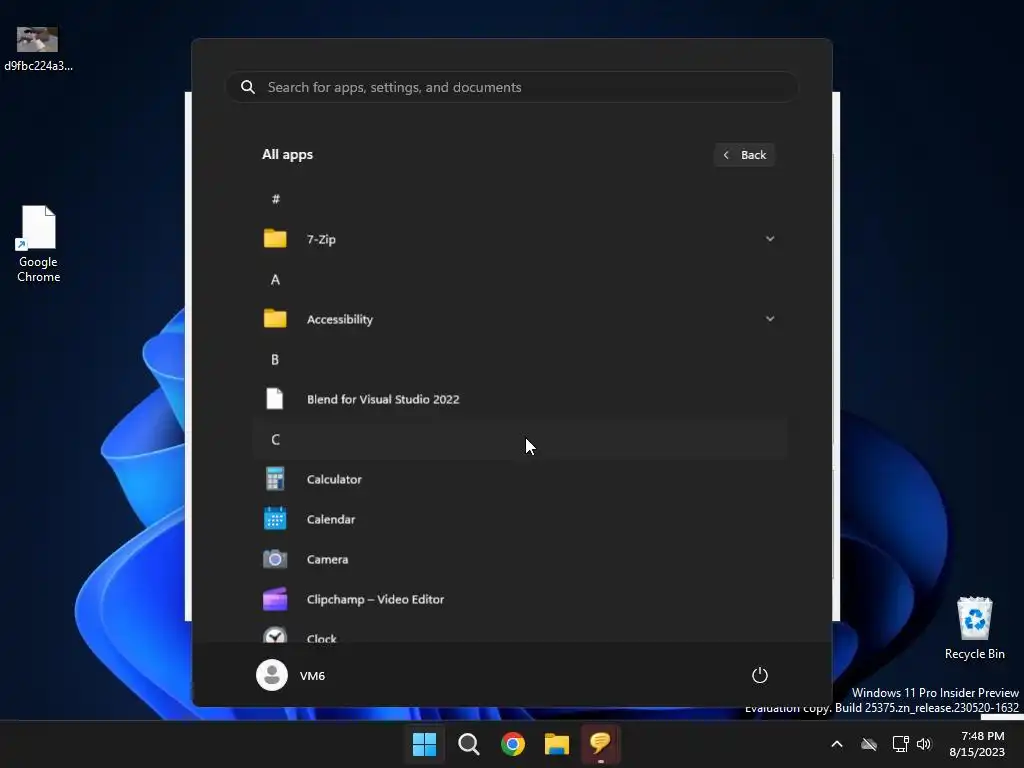The height and width of the screenshot is (768, 1024).
Task: Click the cloud sync tray icon
Action: [869, 744]
